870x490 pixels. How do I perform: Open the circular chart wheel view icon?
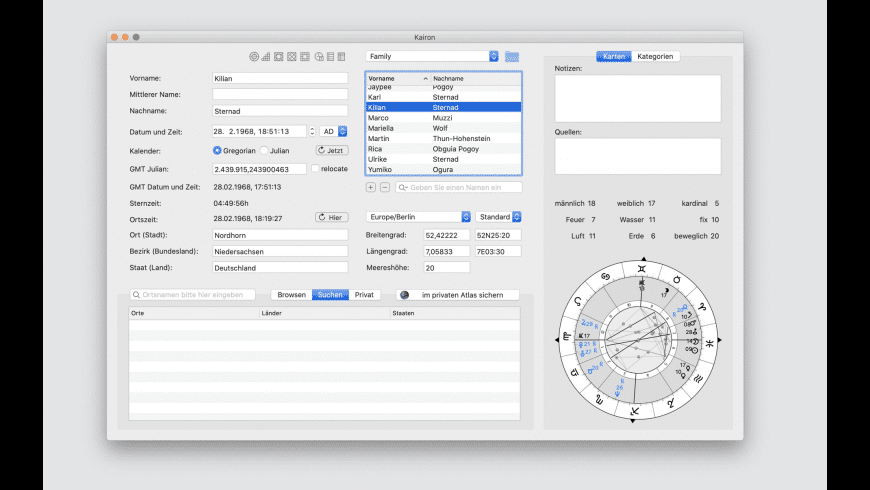(254, 57)
